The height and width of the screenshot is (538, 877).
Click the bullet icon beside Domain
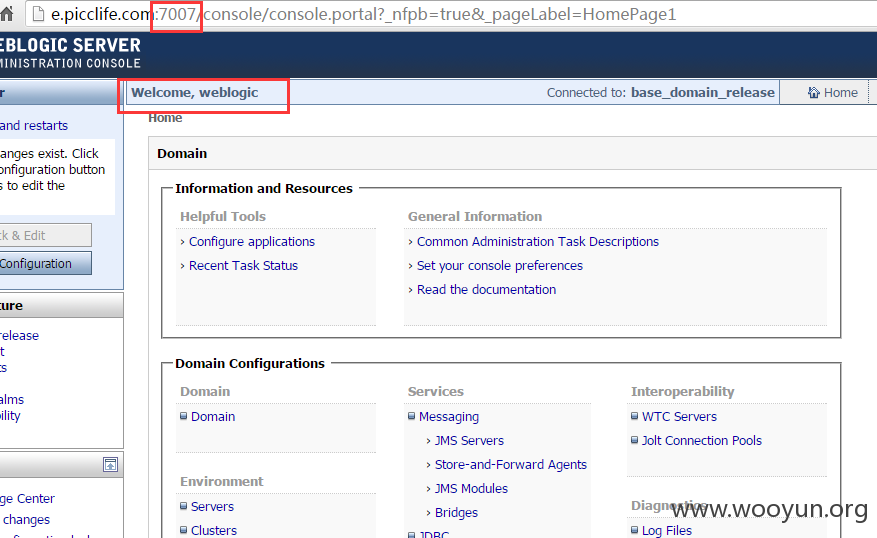tap(183, 416)
